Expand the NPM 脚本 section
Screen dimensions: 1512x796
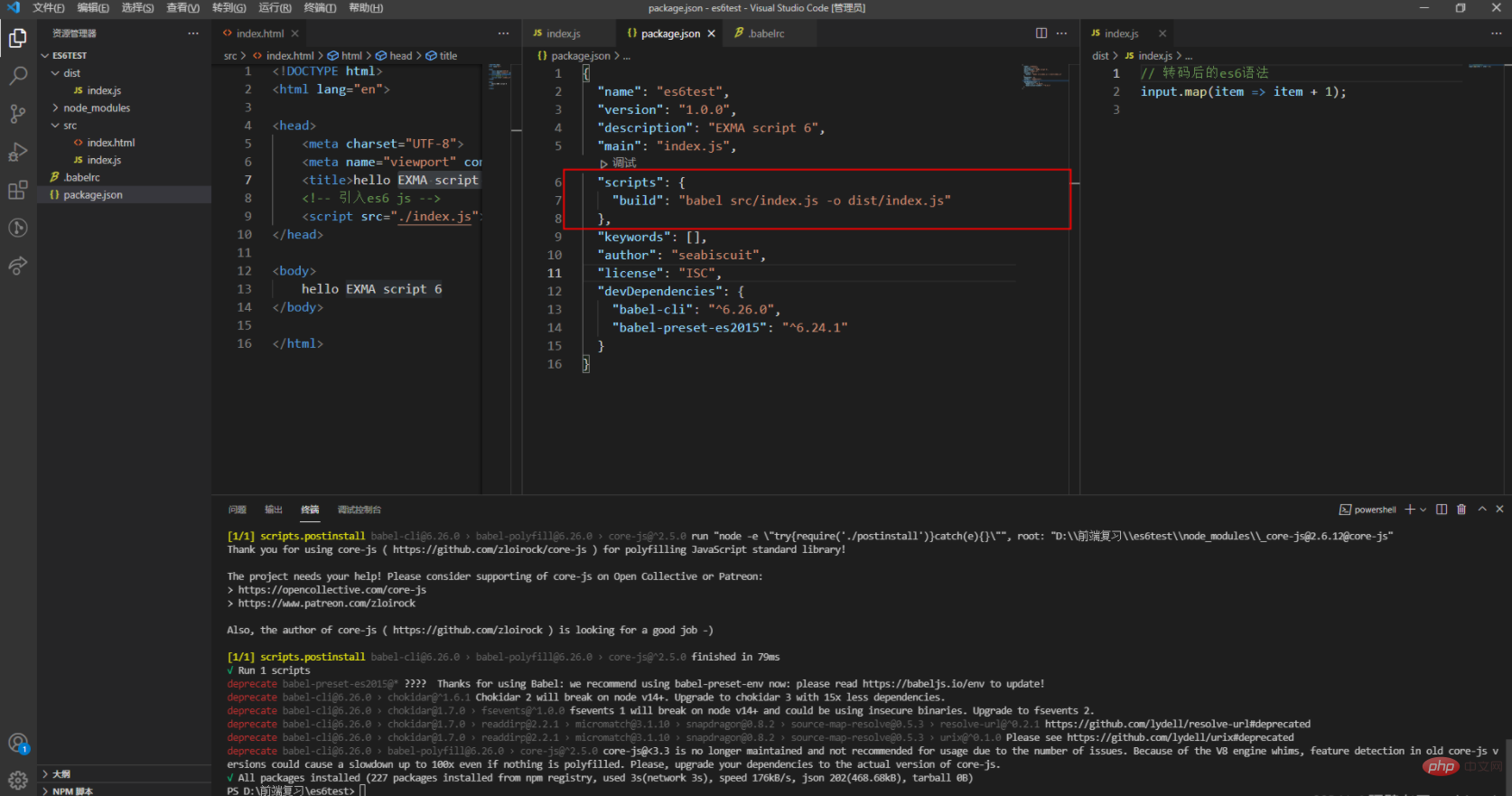[x=72, y=791]
